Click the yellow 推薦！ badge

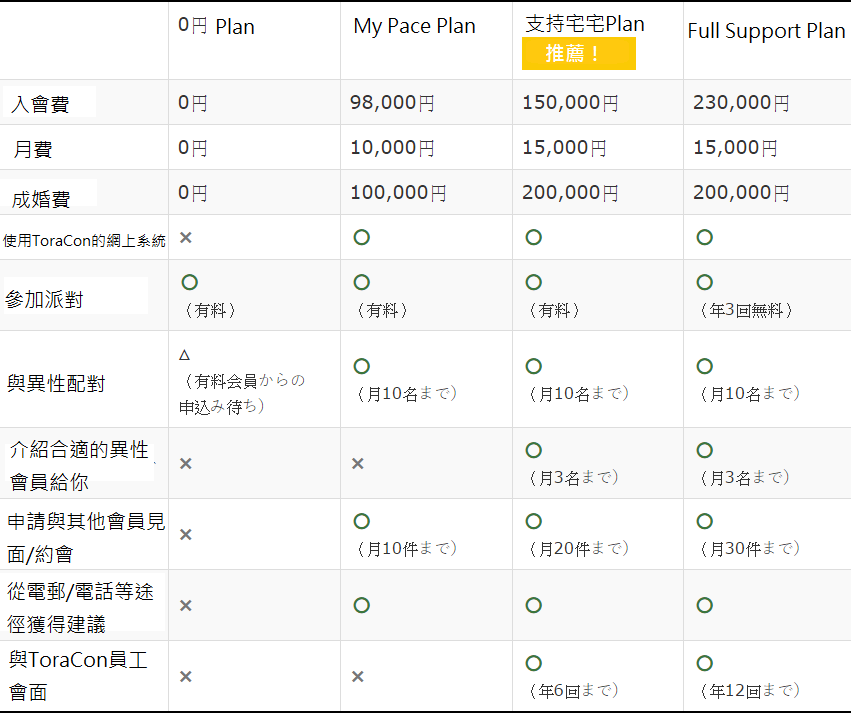578,54
